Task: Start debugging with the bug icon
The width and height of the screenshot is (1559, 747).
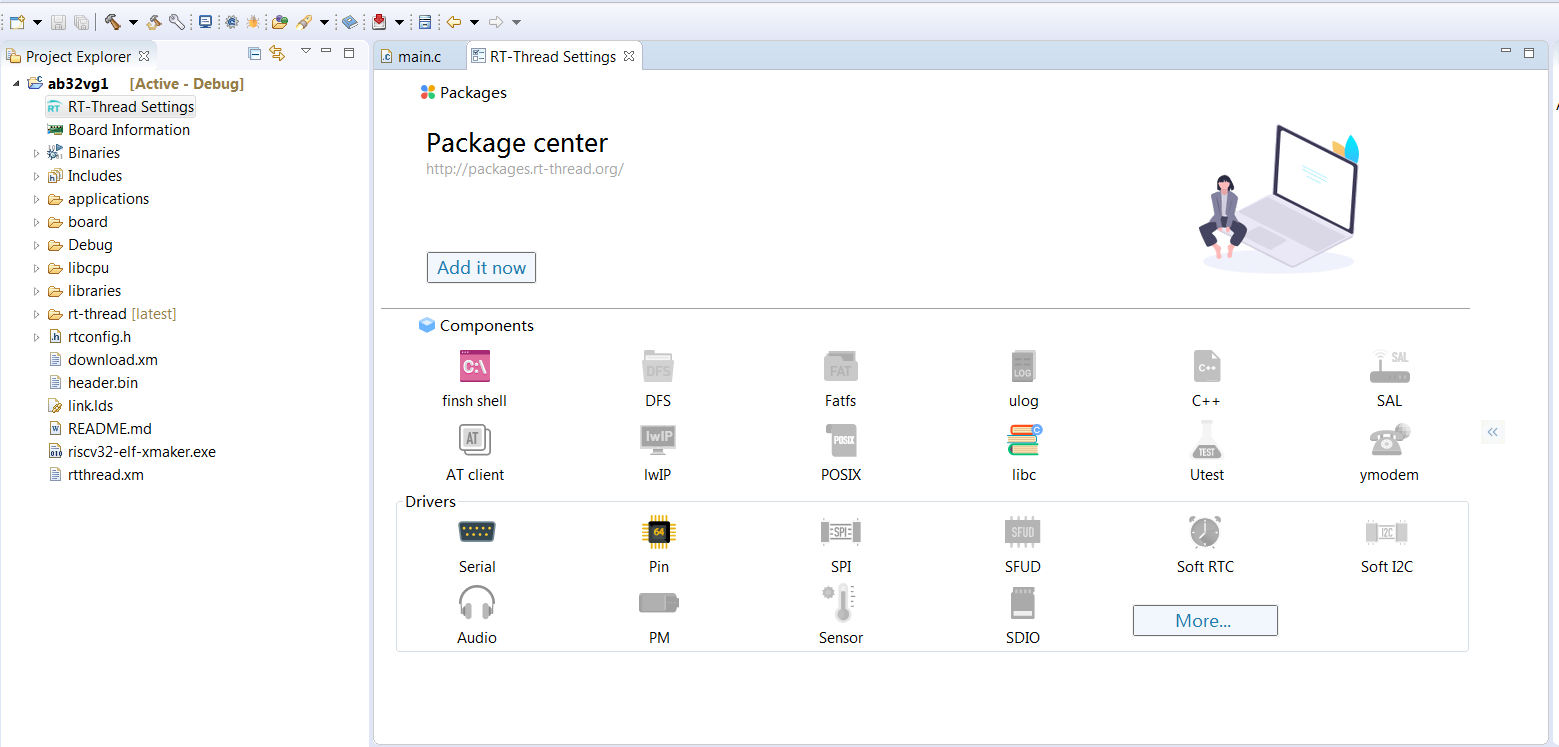Action: (x=253, y=21)
